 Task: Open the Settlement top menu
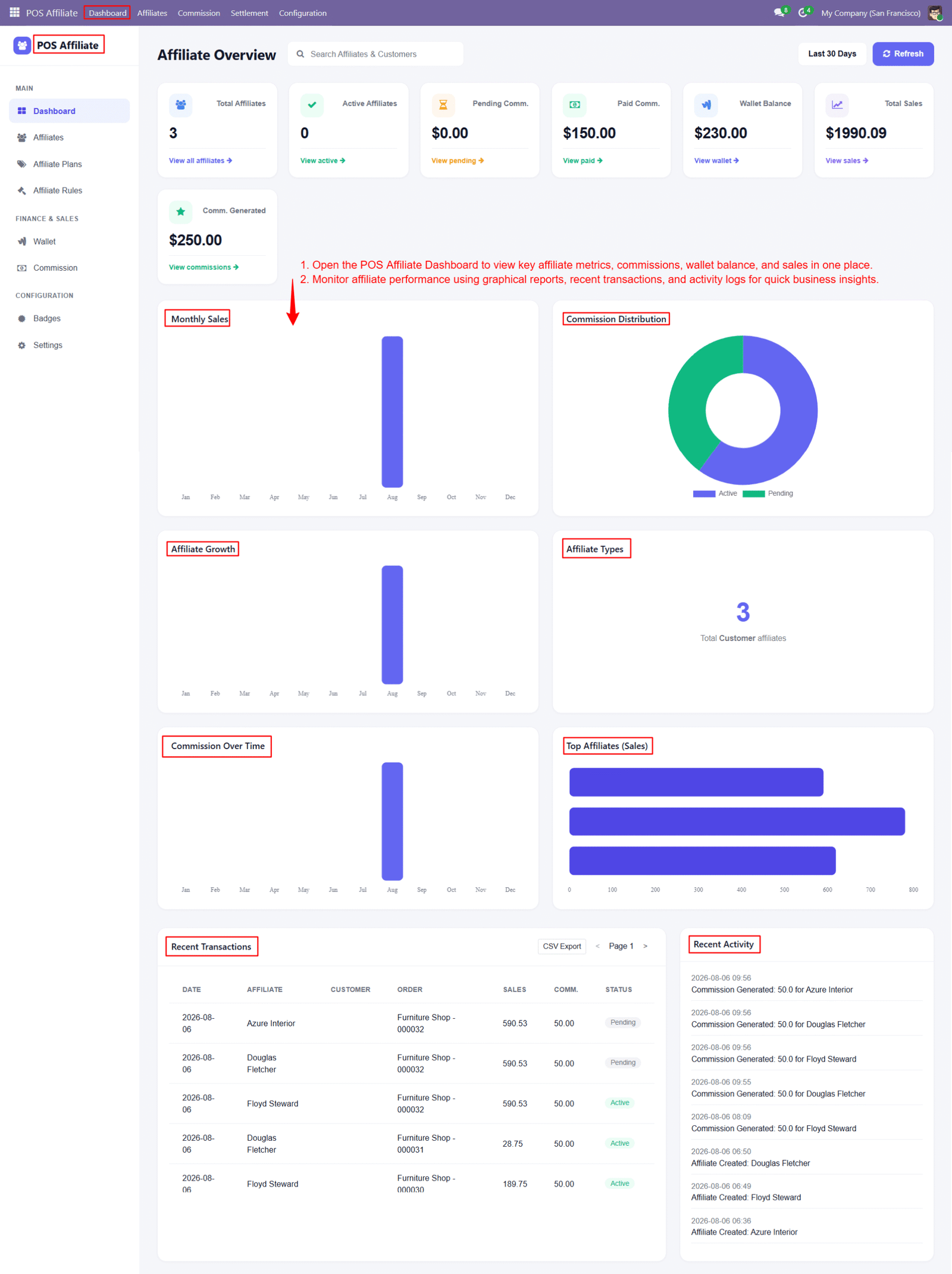(249, 12)
